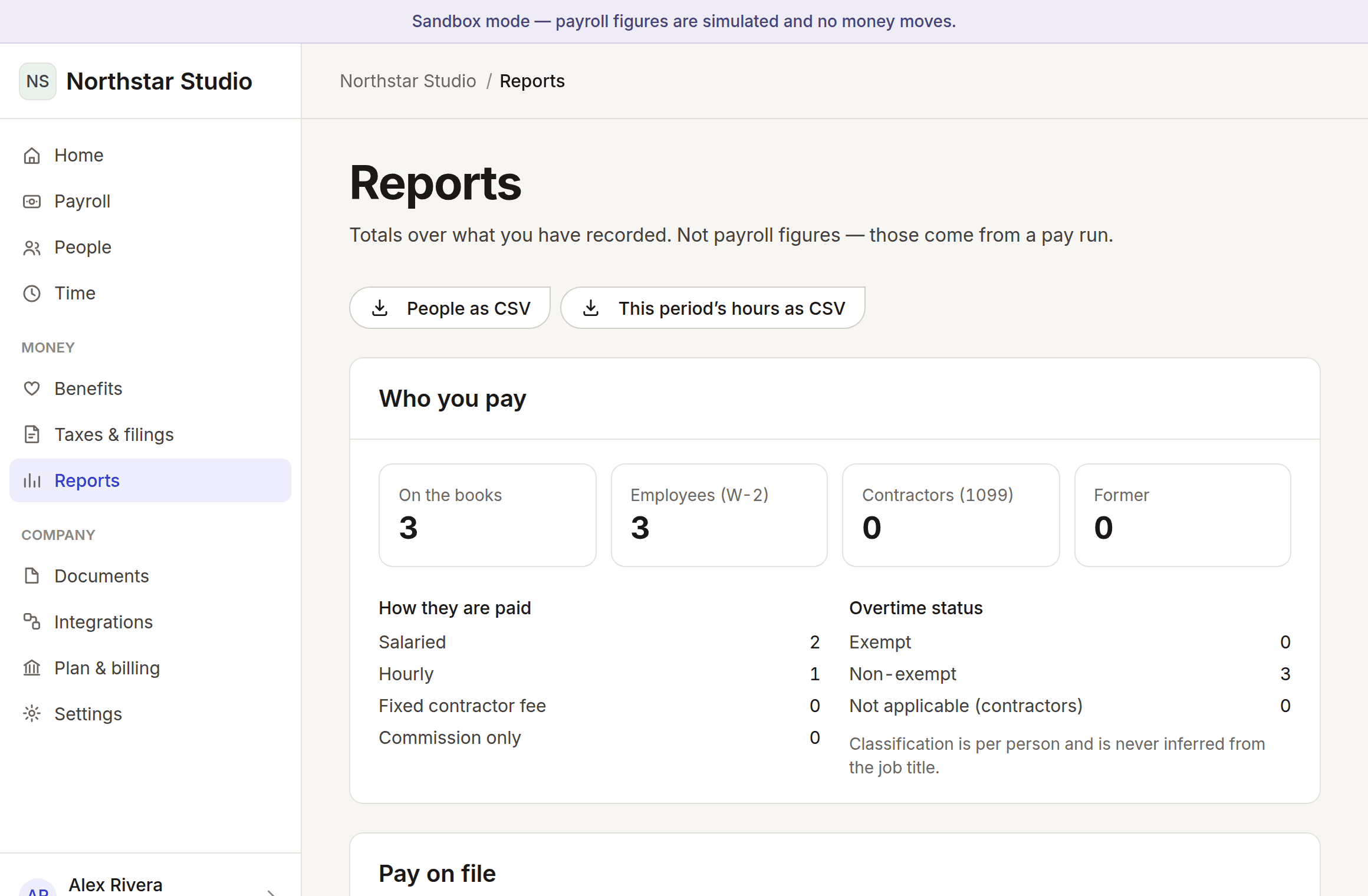Open Plan & billing
The image size is (1368, 896).
pyautogui.click(x=150, y=668)
